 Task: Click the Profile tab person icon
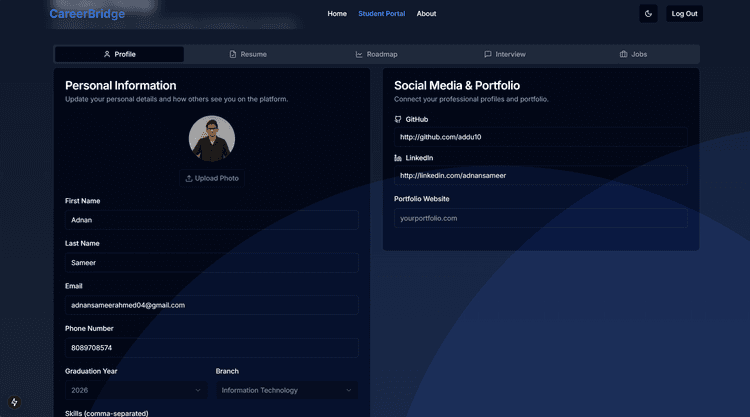[107, 54]
